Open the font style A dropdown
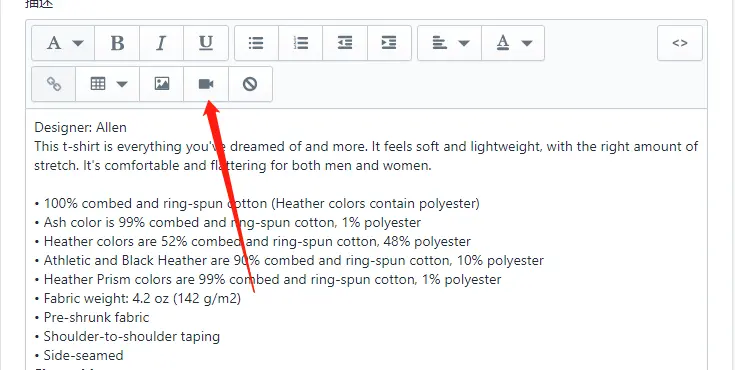Screen dimensions: 735x370 [63, 43]
